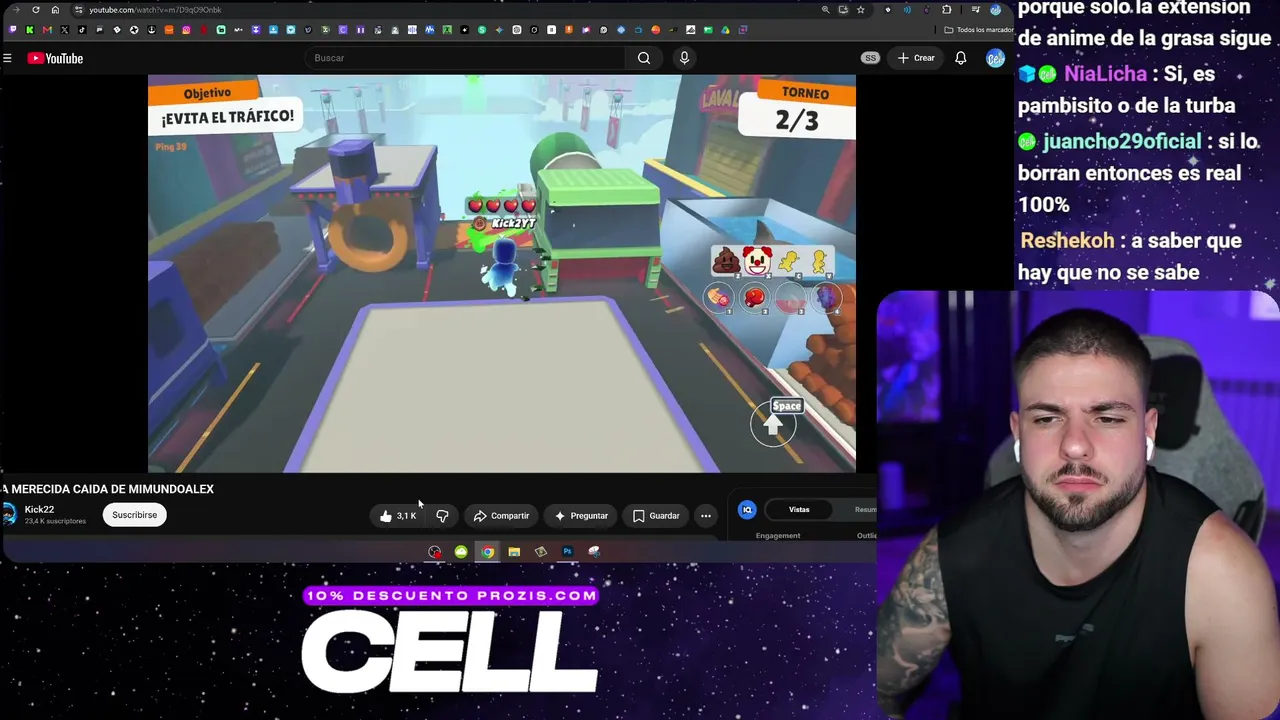Open the Gmail bookmark
The height and width of the screenshot is (720, 1280).
click(47, 30)
